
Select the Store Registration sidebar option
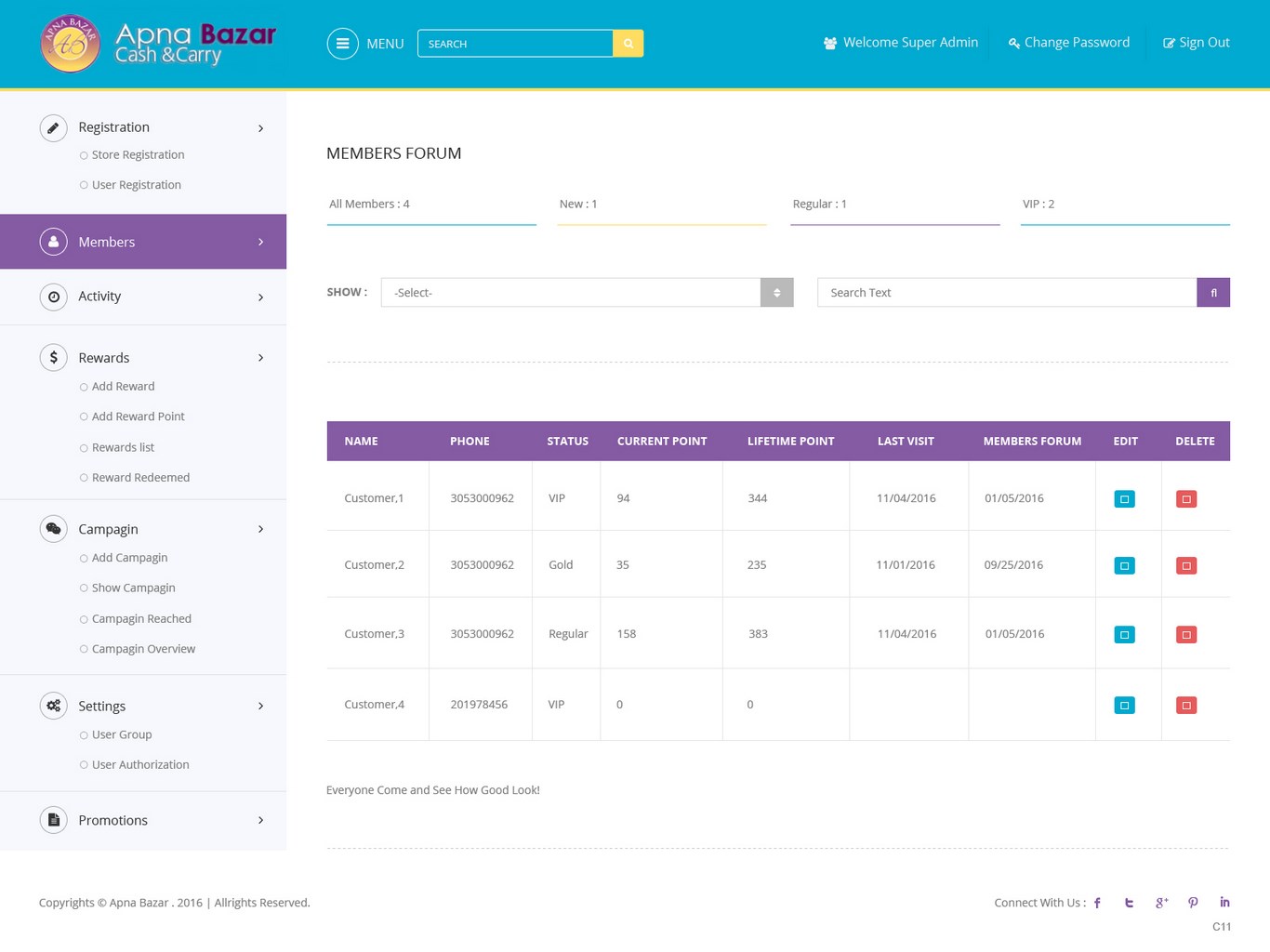pyautogui.click(x=138, y=155)
